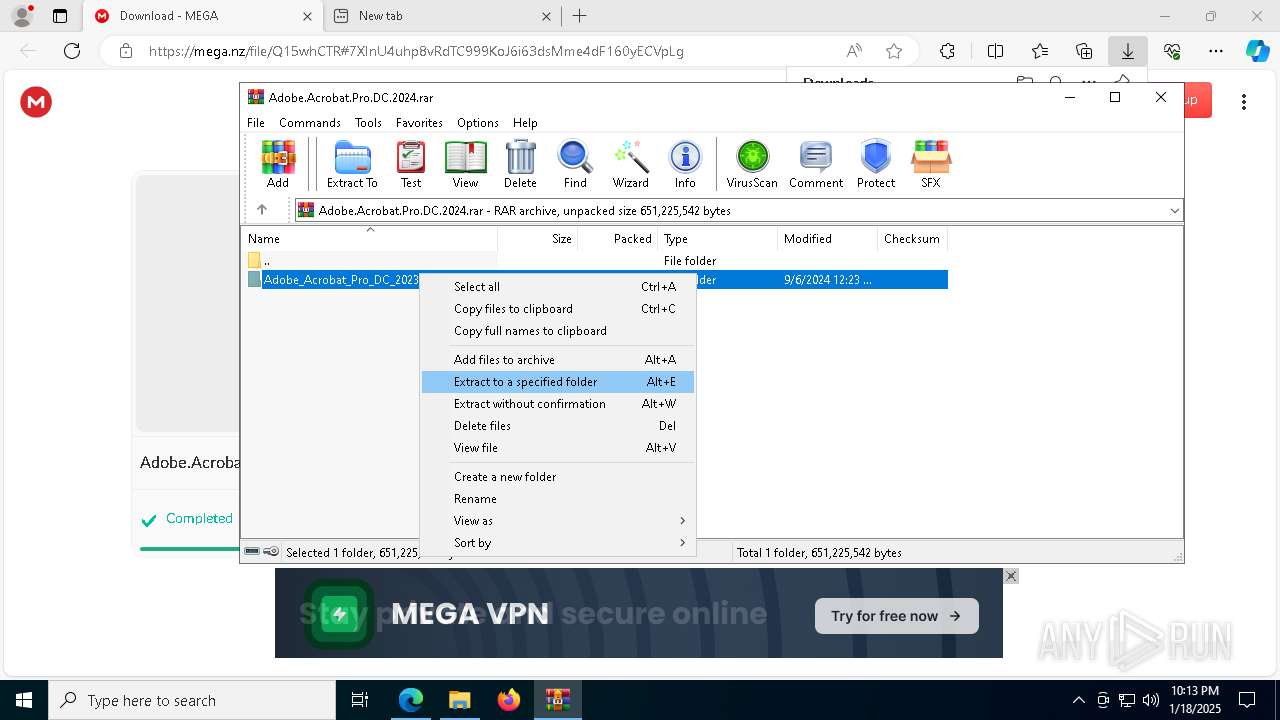Choose Delete files in context menu
The width and height of the screenshot is (1280, 720).
(x=557, y=426)
